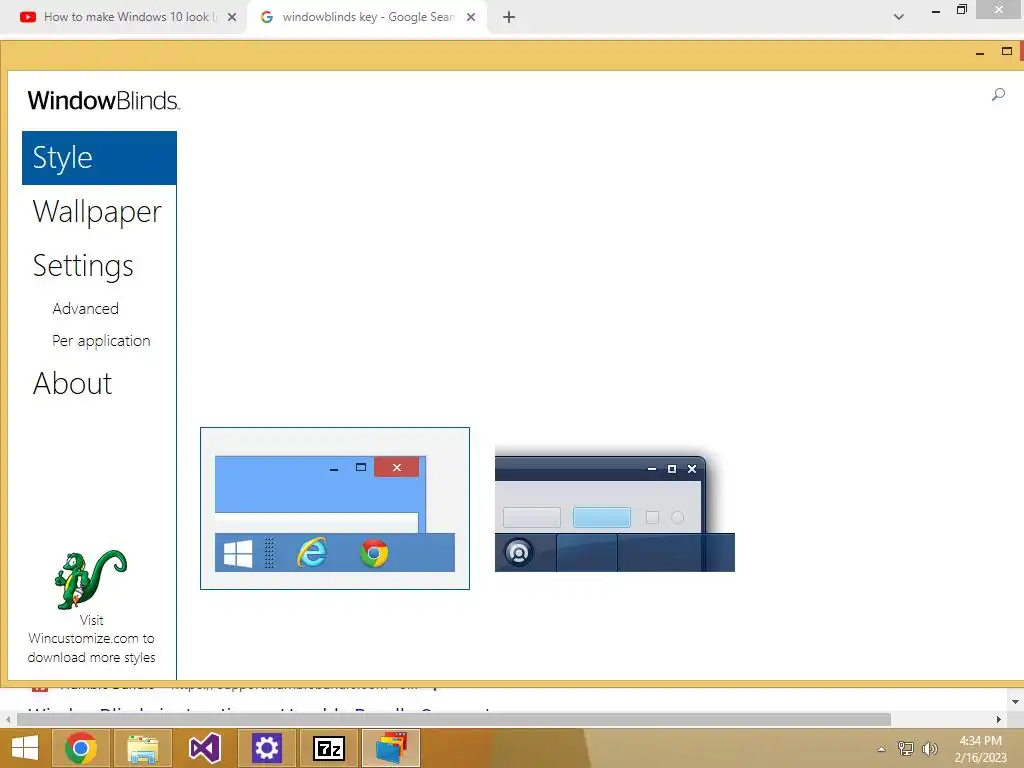Open File Explorer from the taskbar
Viewport: 1024px width, 768px height.
click(142, 748)
